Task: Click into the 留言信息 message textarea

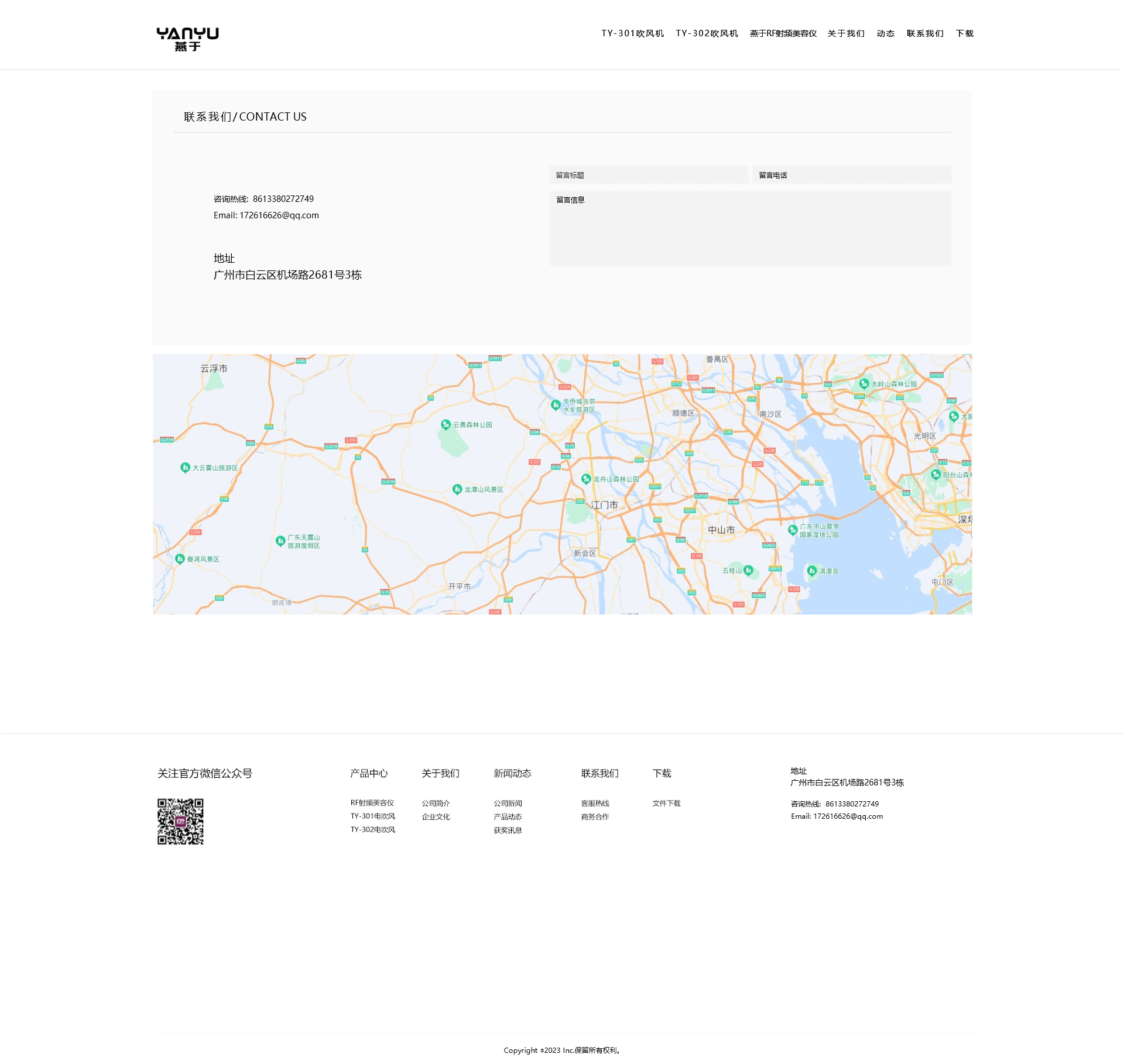Action: click(x=750, y=228)
